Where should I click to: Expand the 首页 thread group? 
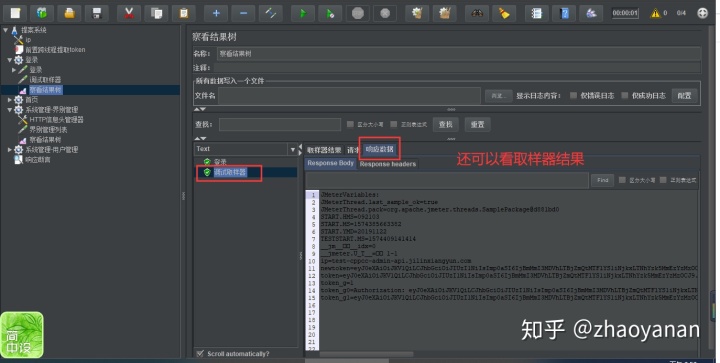pos(10,100)
